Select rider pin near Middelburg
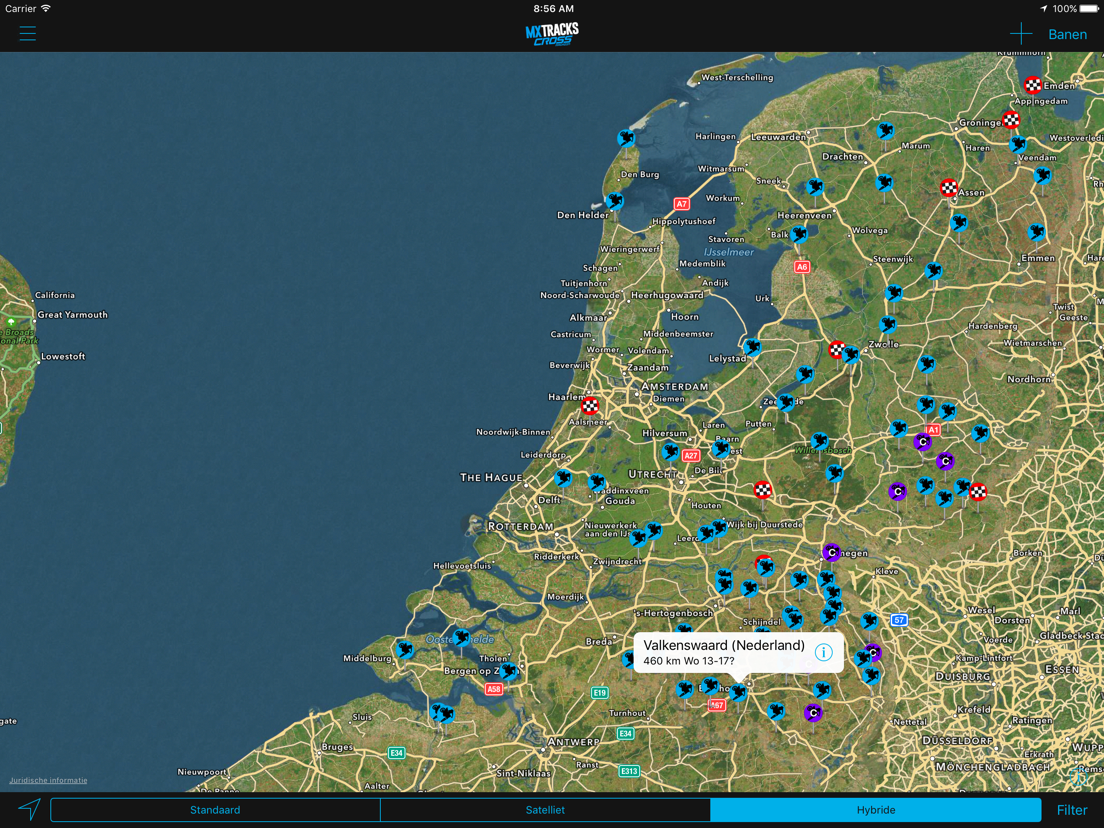This screenshot has height=828, width=1104. click(405, 648)
